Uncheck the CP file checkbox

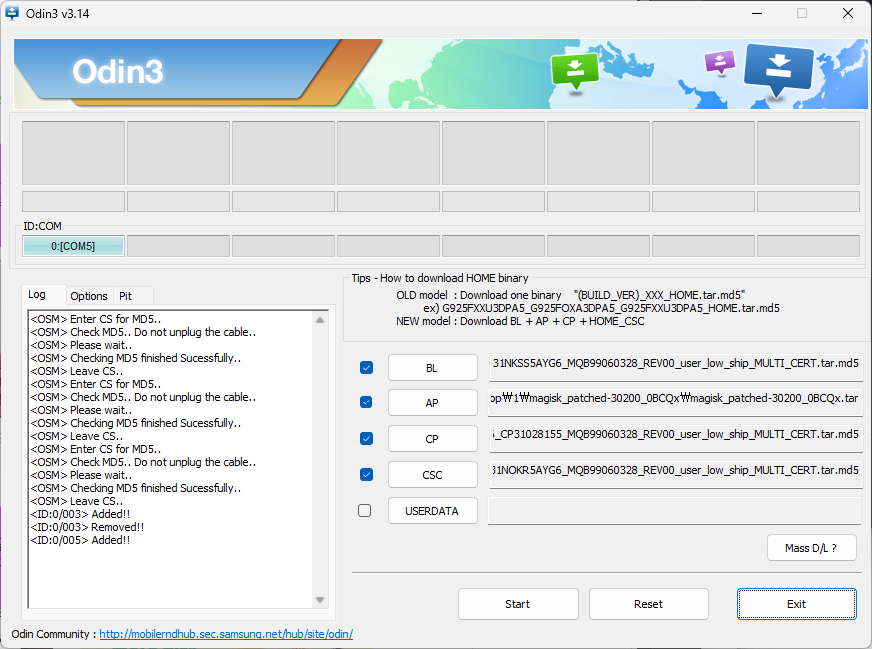(x=366, y=438)
